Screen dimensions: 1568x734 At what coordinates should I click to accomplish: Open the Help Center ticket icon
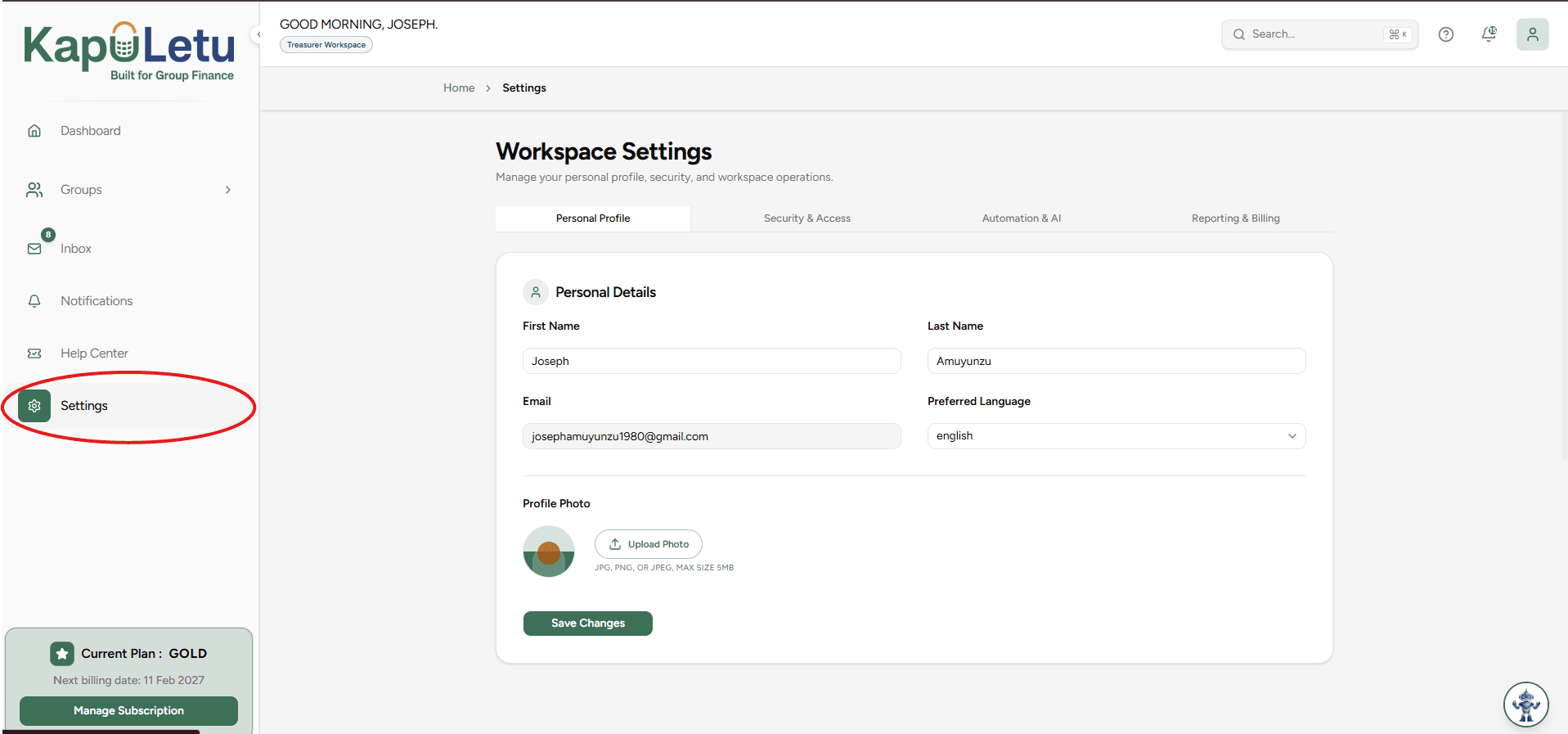[x=34, y=353]
